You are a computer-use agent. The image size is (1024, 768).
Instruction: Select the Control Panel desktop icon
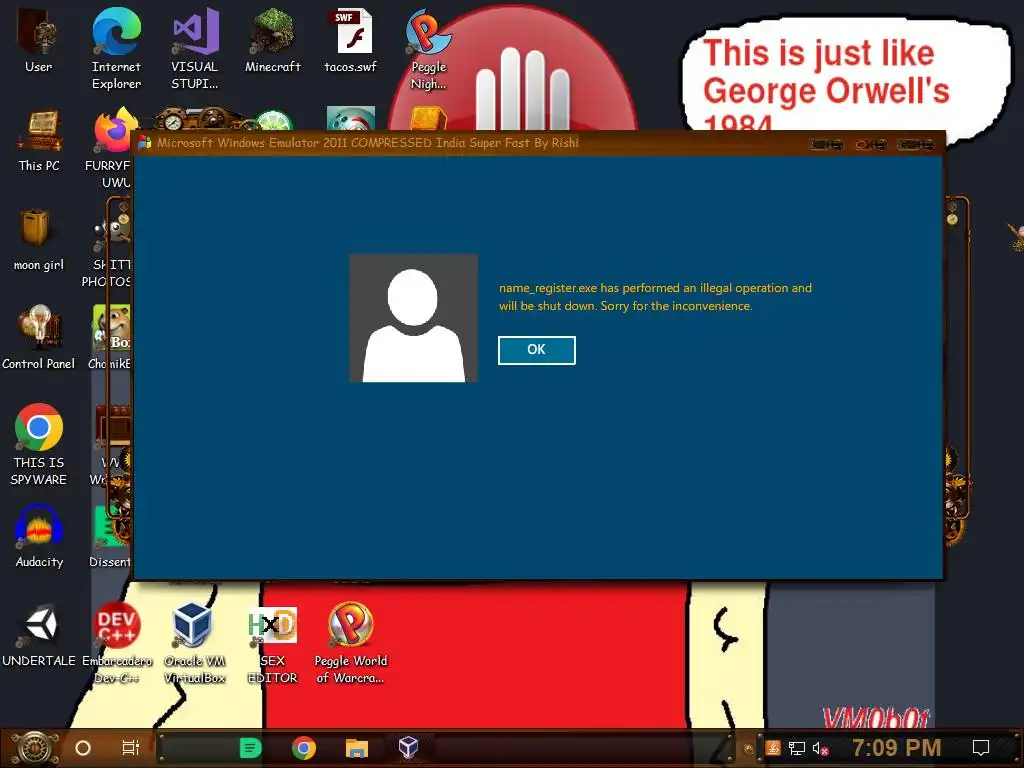coord(39,338)
